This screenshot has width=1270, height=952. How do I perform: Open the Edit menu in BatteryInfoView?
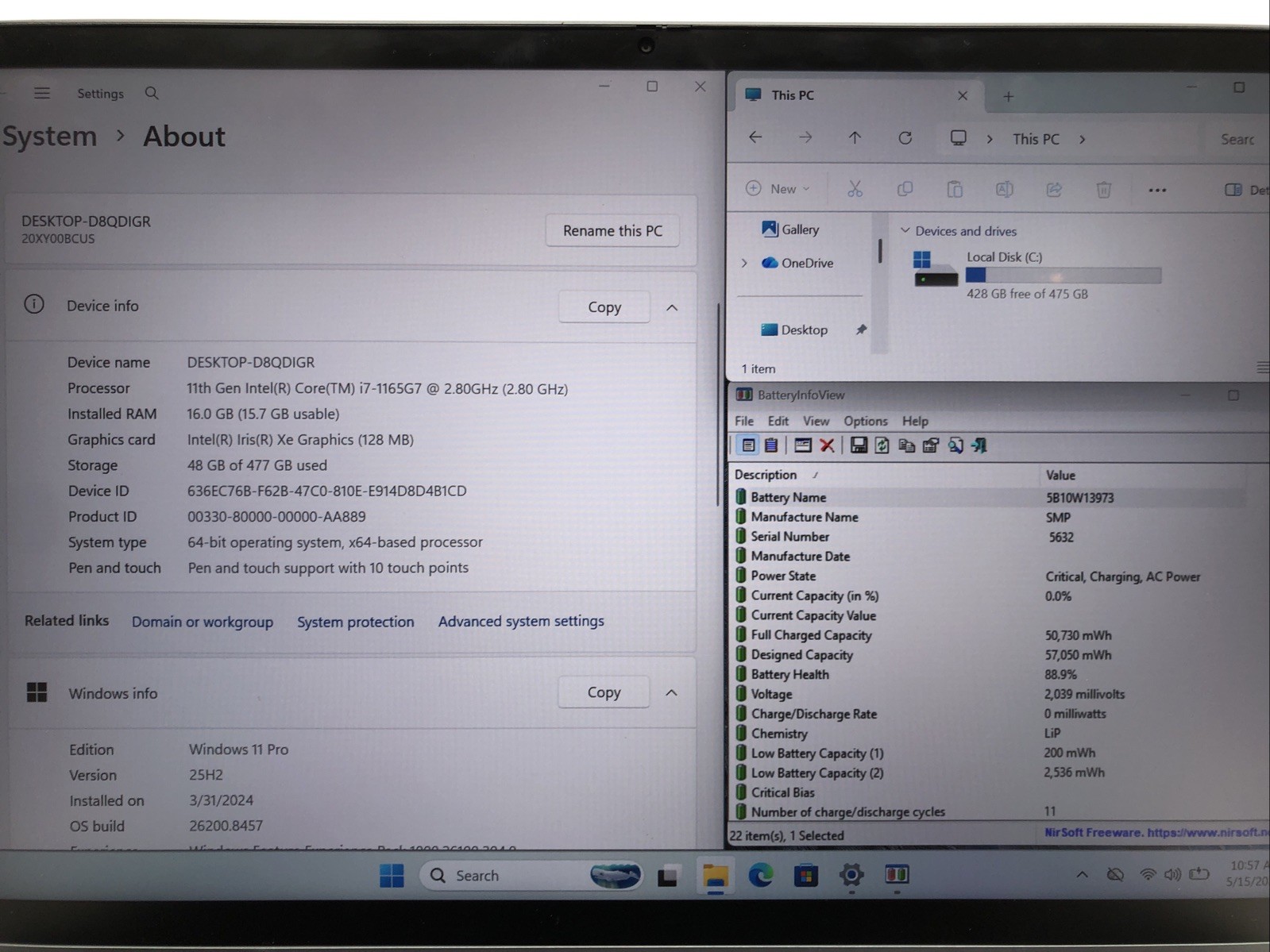(x=778, y=421)
